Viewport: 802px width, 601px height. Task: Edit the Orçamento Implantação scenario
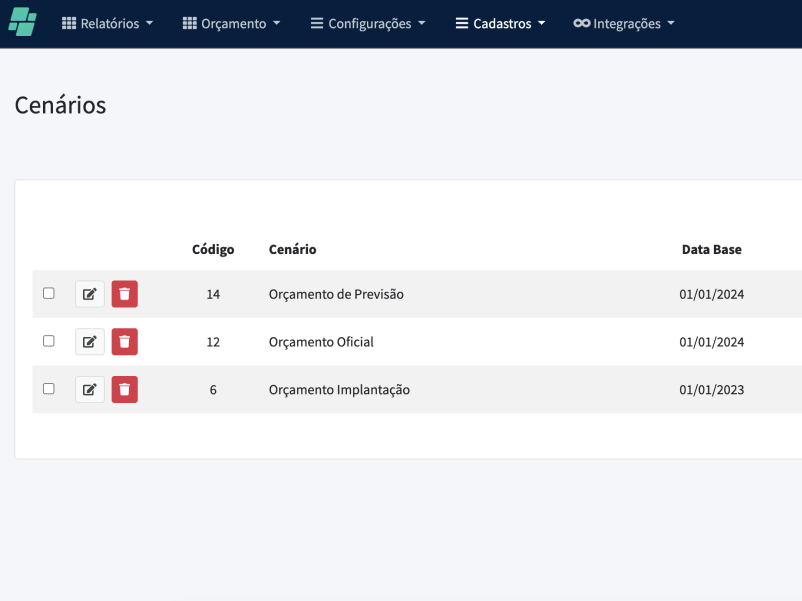pos(90,390)
